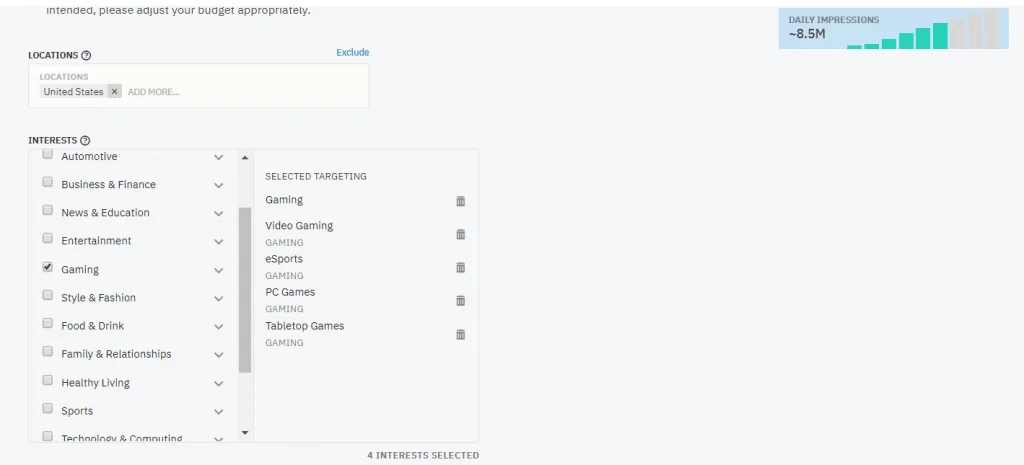Viewport: 1024px width, 465px height.
Task: Click the interests list scroll up arrow
Action: 245,157
